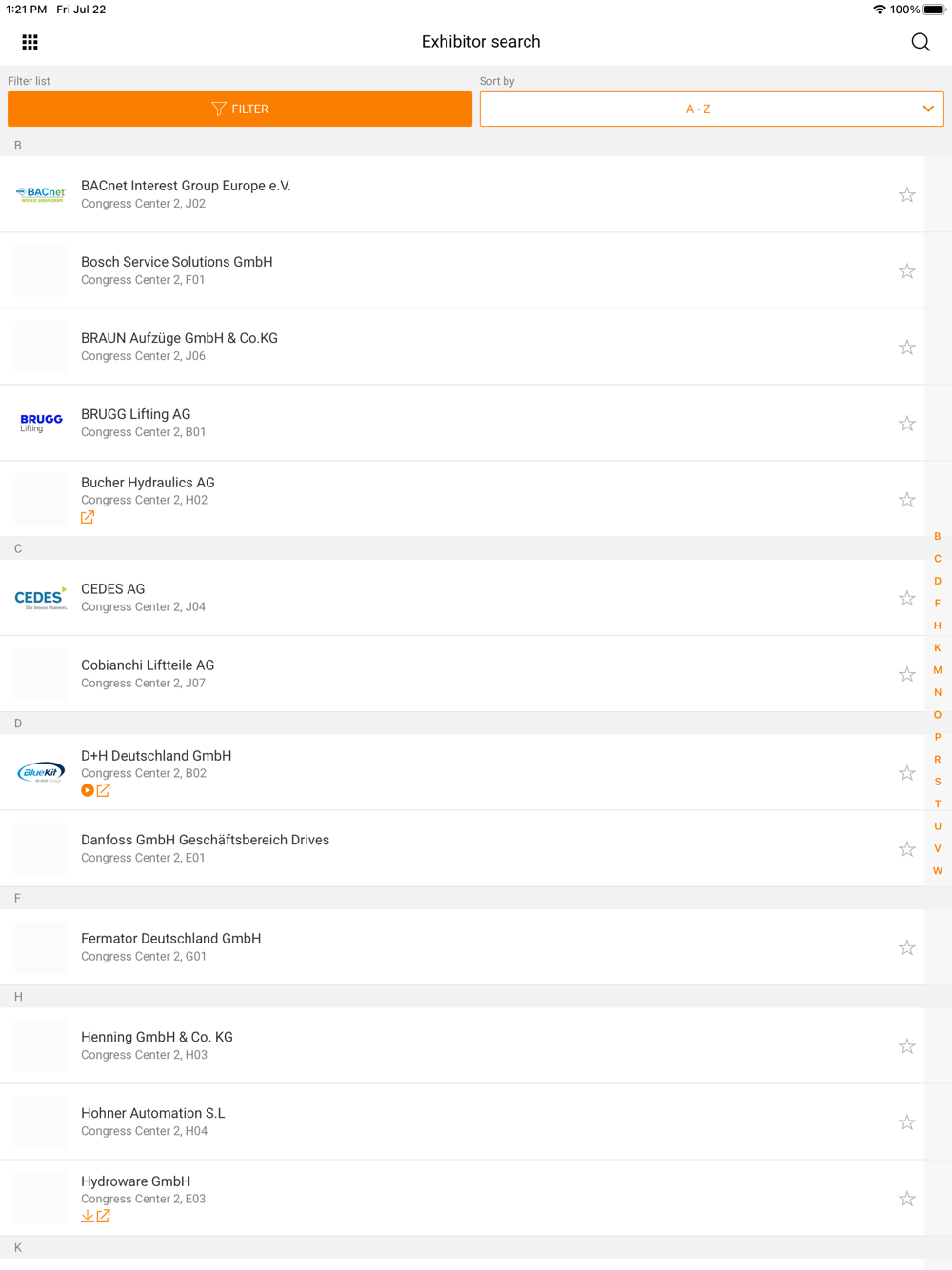The height and width of the screenshot is (1270, 952).
Task: Favorite Hohner Automation S.L star
Action: (x=906, y=1122)
